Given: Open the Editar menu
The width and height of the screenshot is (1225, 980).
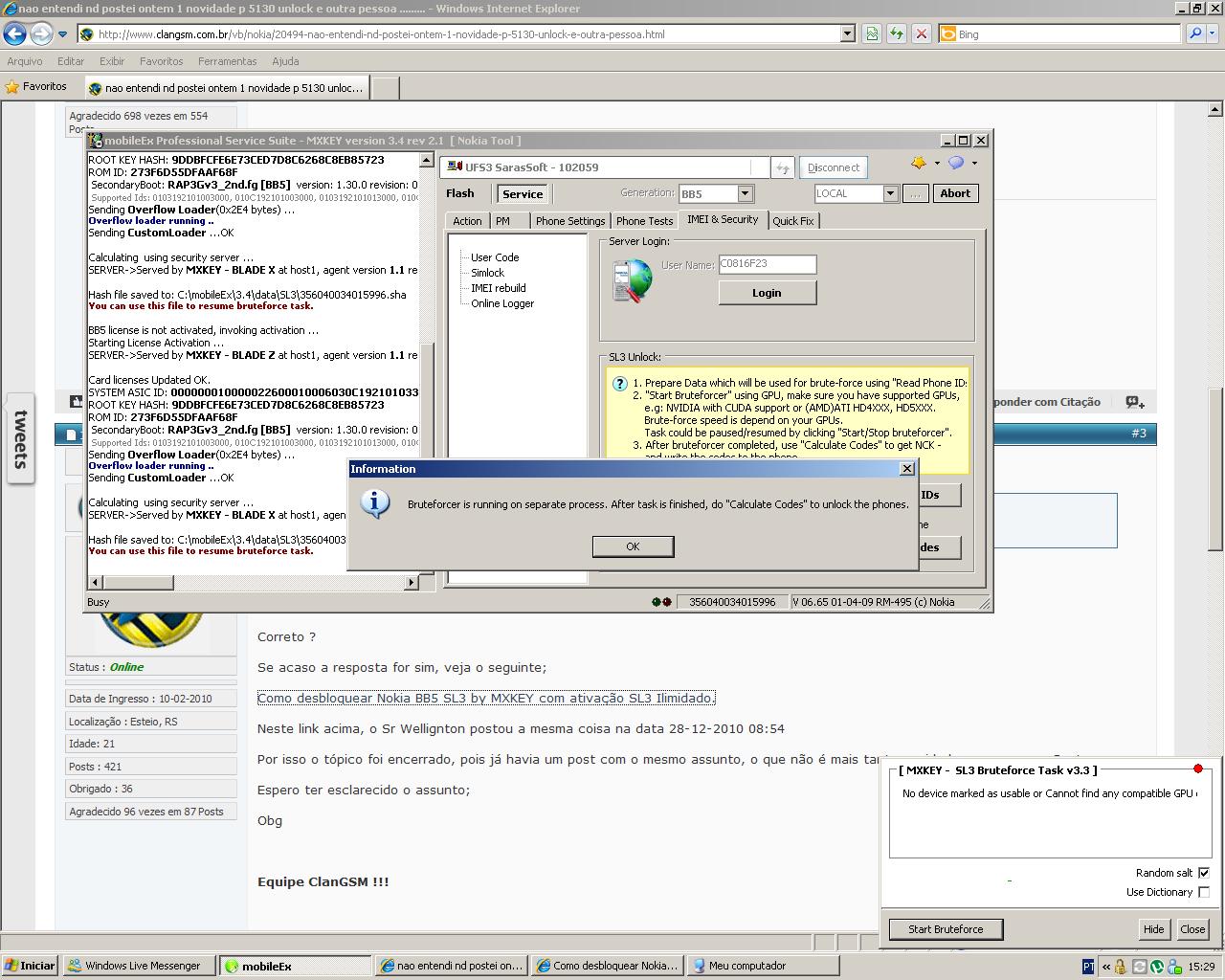Looking at the screenshot, I should pyautogui.click(x=71, y=61).
